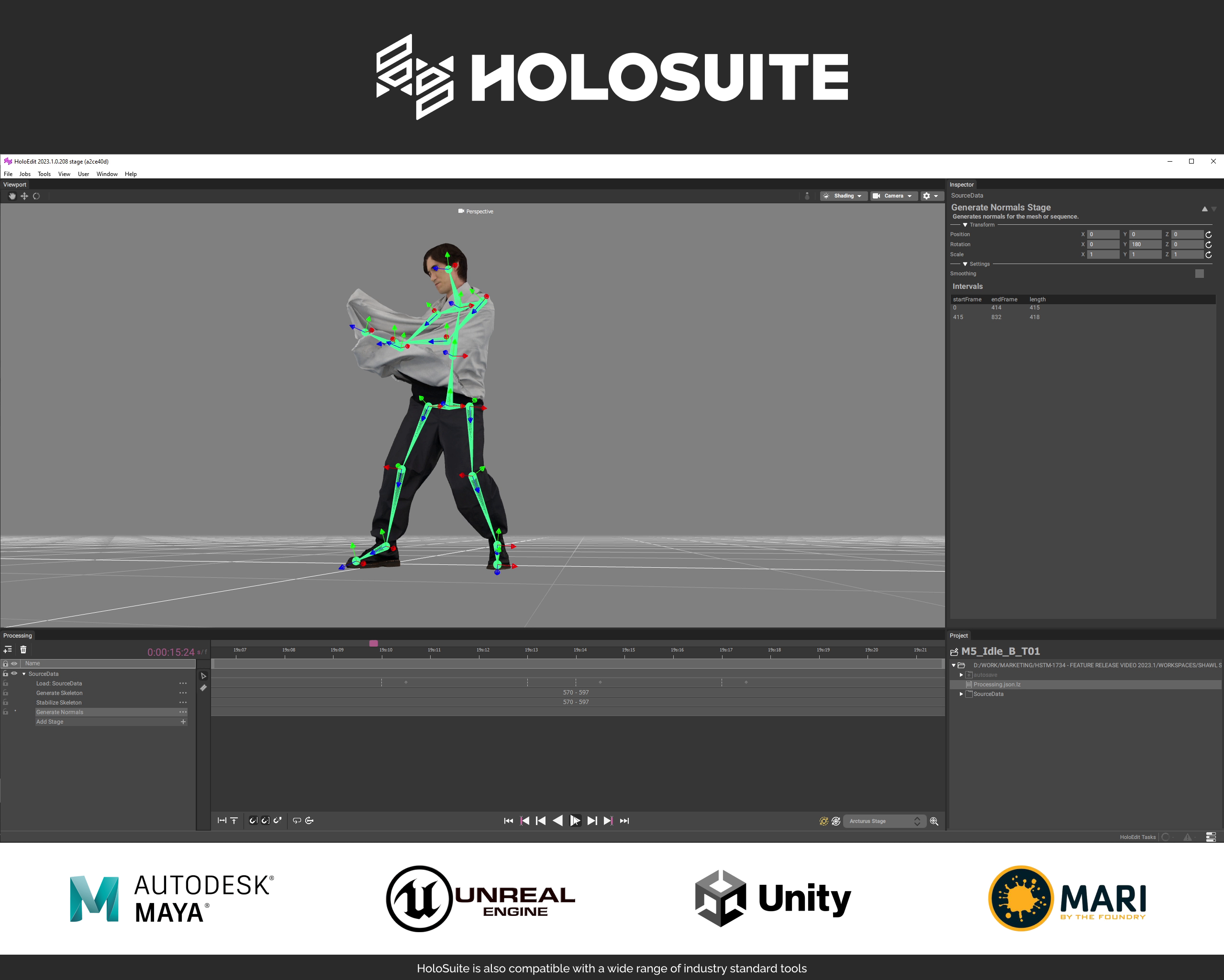Click the yellow dashed refresh icon
The width and height of the screenshot is (1224, 980).
click(x=824, y=821)
